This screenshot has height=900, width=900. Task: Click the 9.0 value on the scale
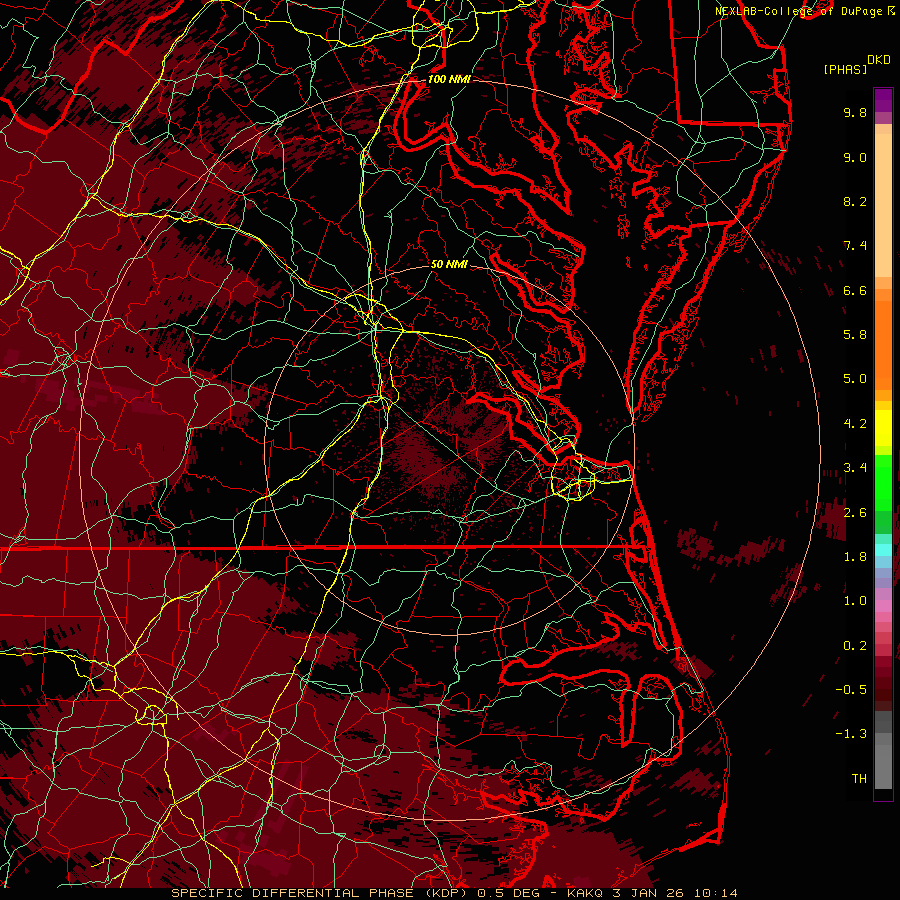pyautogui.click(x=855, y=157)
